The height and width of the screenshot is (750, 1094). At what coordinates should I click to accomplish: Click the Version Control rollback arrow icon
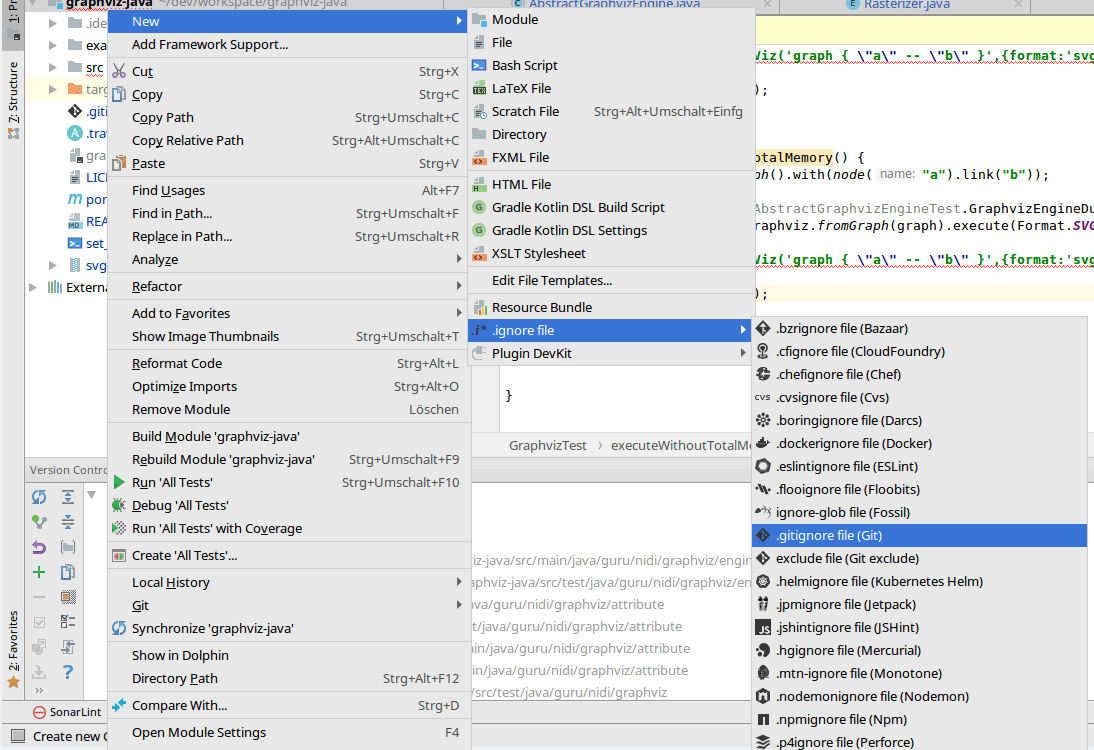[39, 547]
